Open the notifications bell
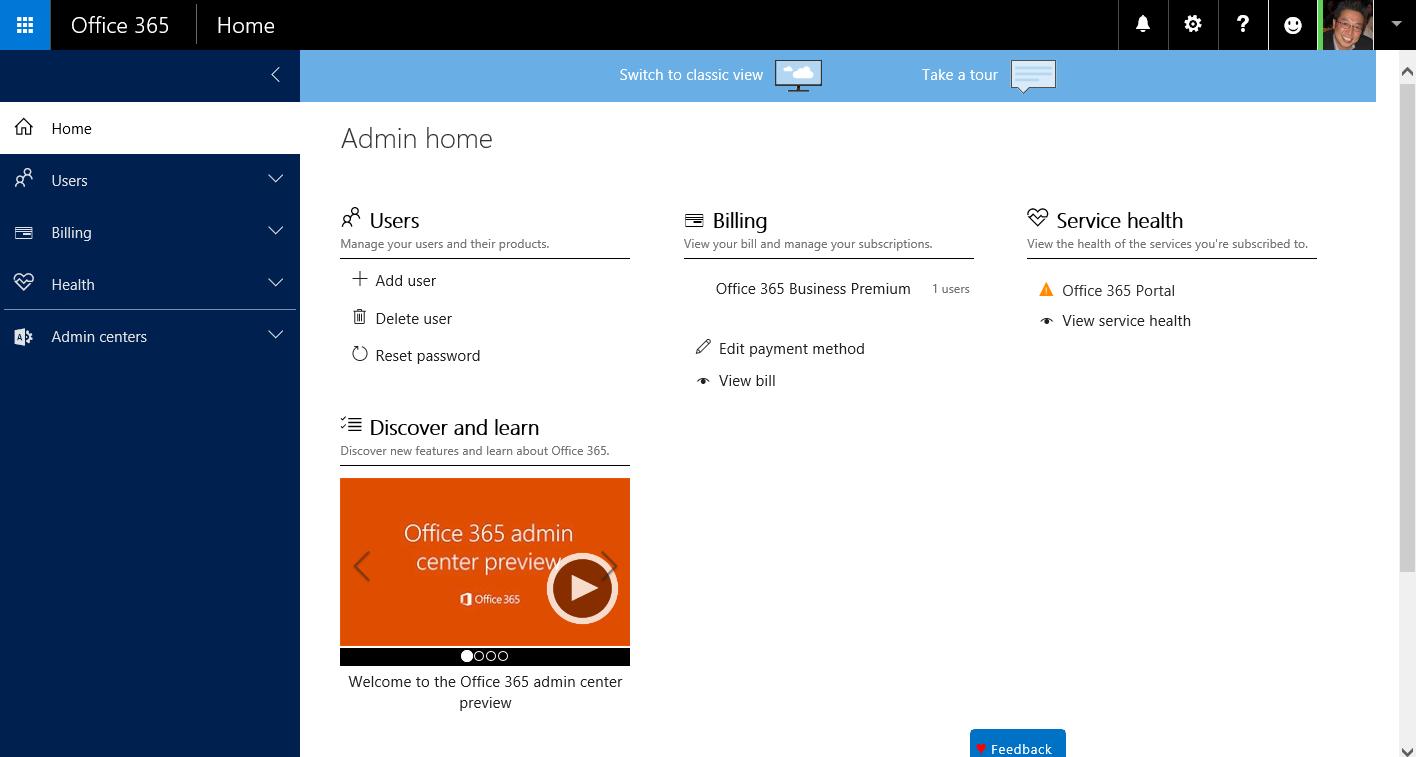Image resolution: width=1416 pixels, height=757 pixels. [x=1143, y=25]
